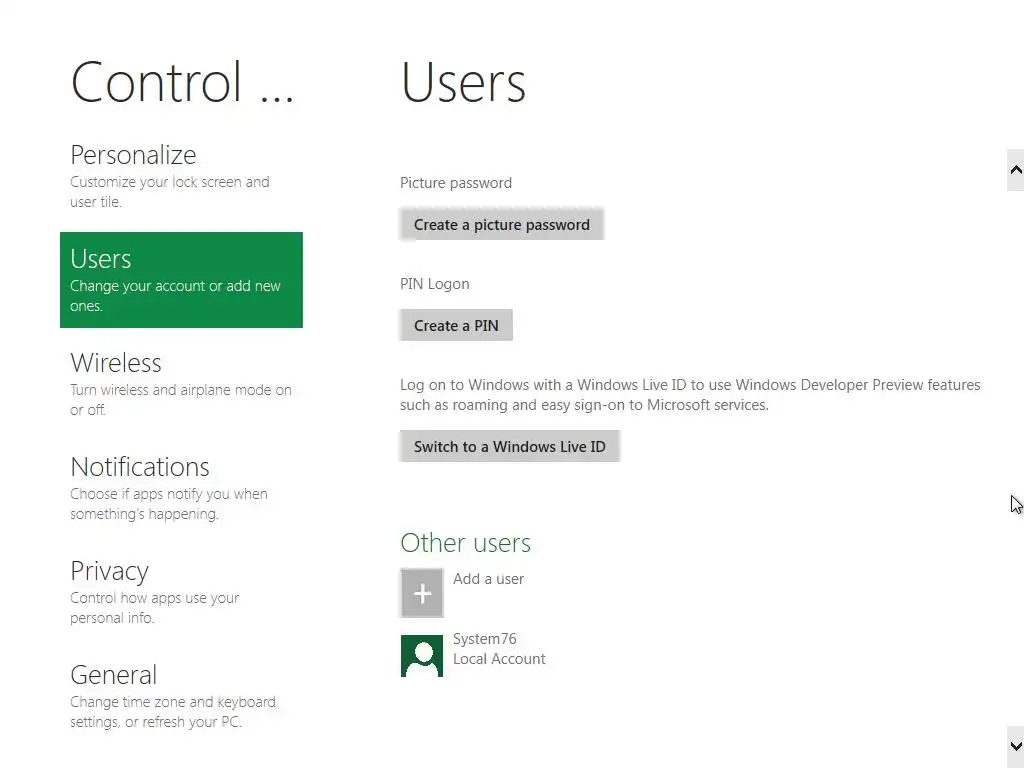Click the Other users heading
Screen dimensions: 1024x768
(x=465, y=543)
